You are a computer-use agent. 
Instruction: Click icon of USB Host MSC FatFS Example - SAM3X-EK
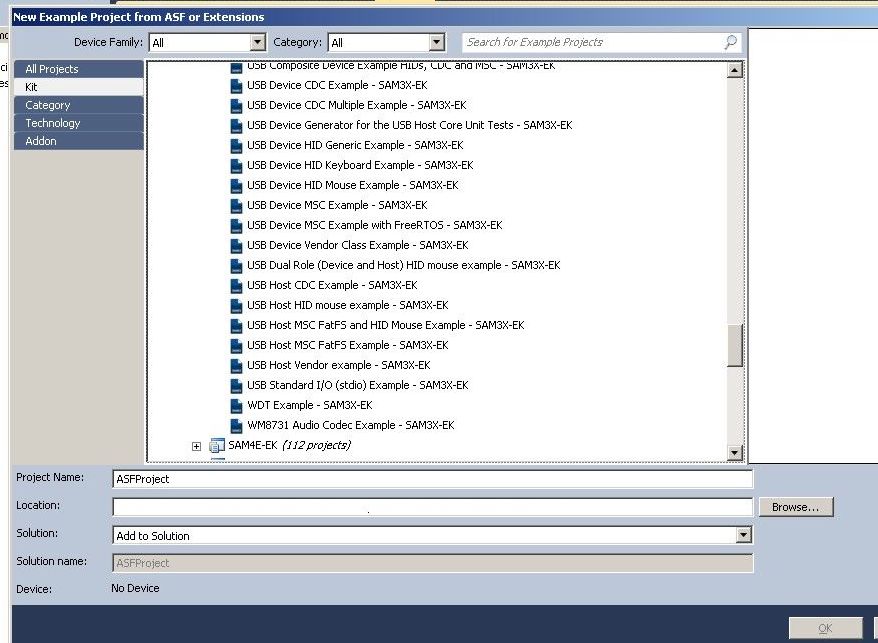click(x=236, y=346)
